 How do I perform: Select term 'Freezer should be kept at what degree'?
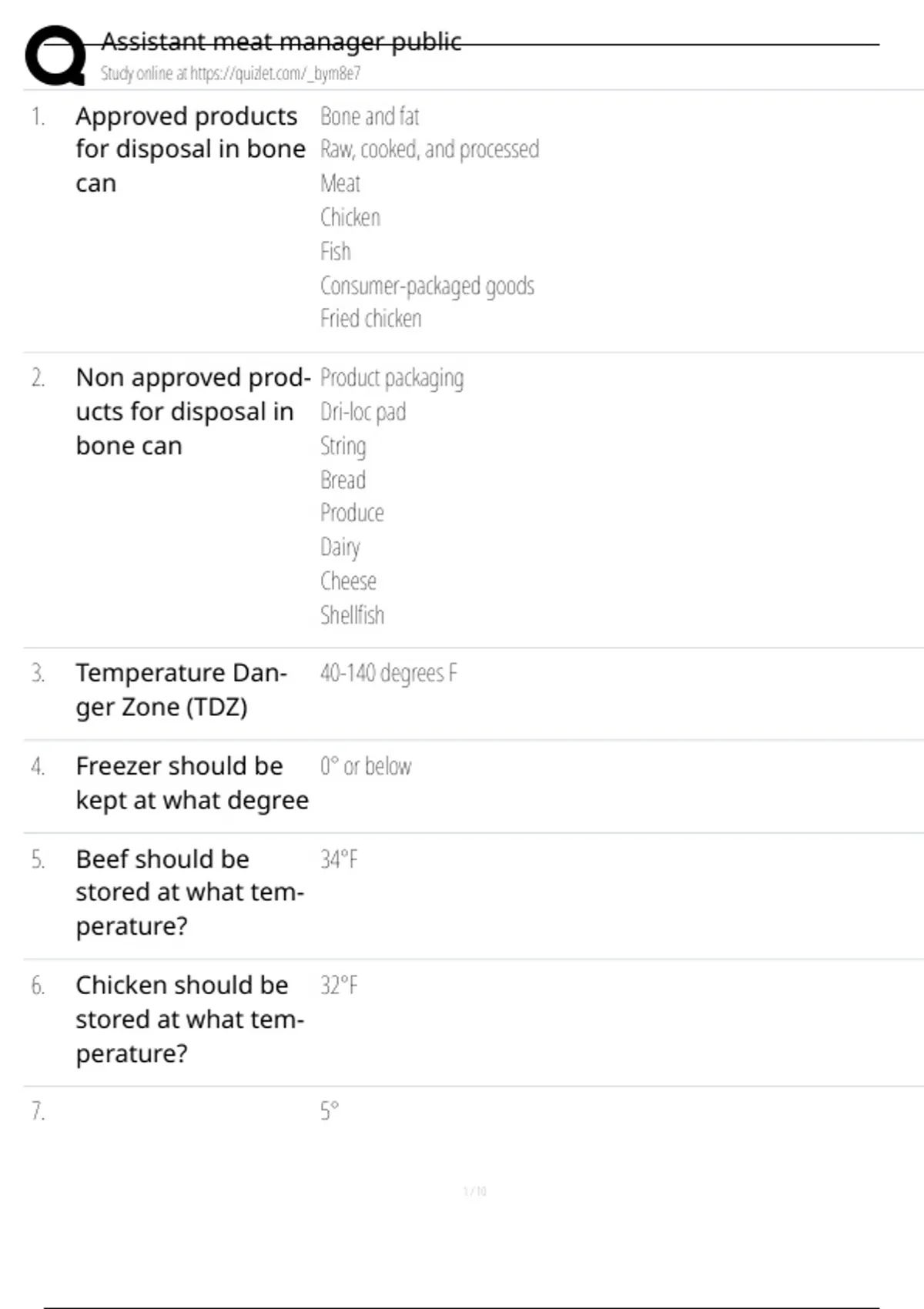(192, 783)
